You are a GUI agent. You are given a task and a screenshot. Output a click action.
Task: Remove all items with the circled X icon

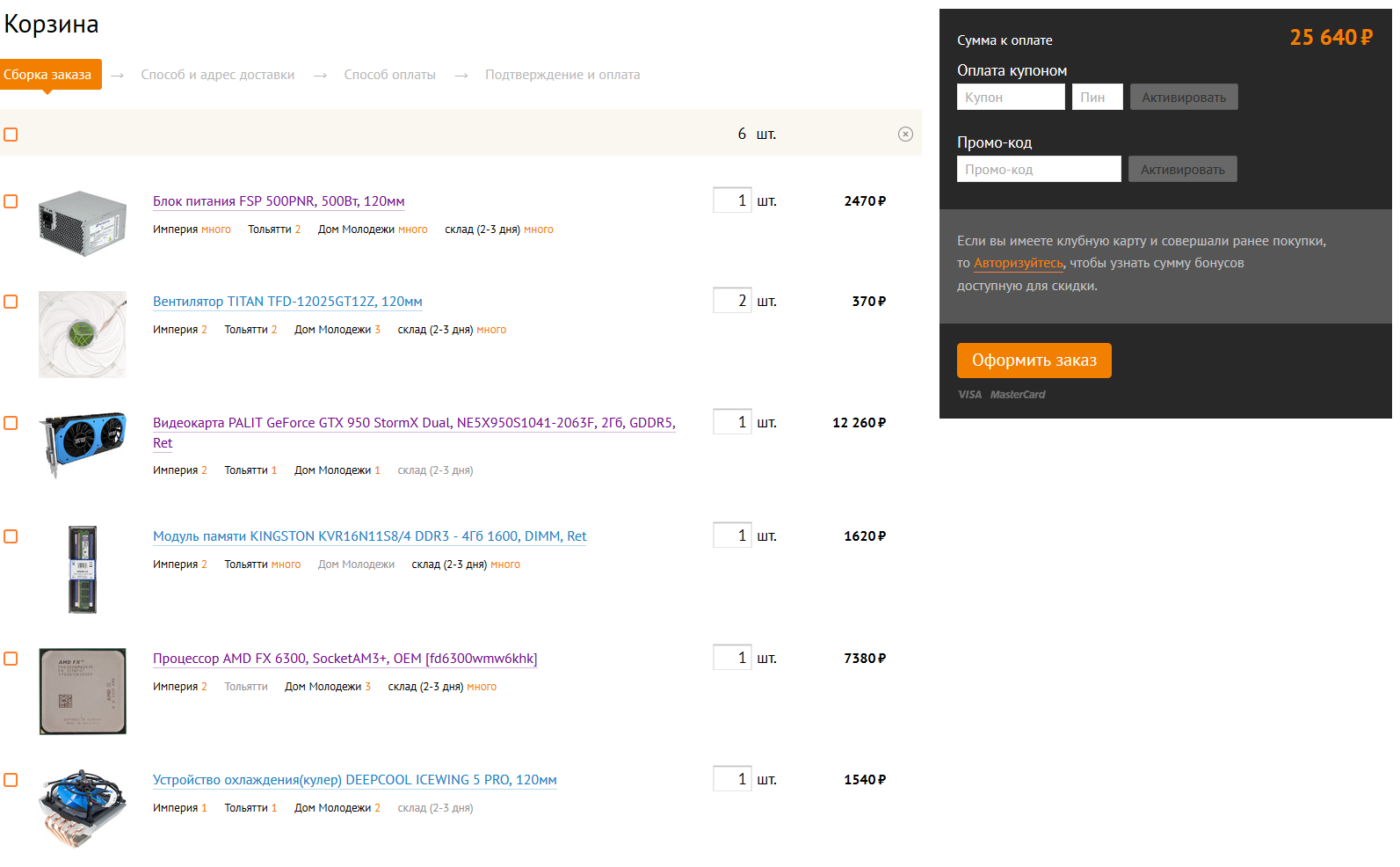(x=905, y=135)
